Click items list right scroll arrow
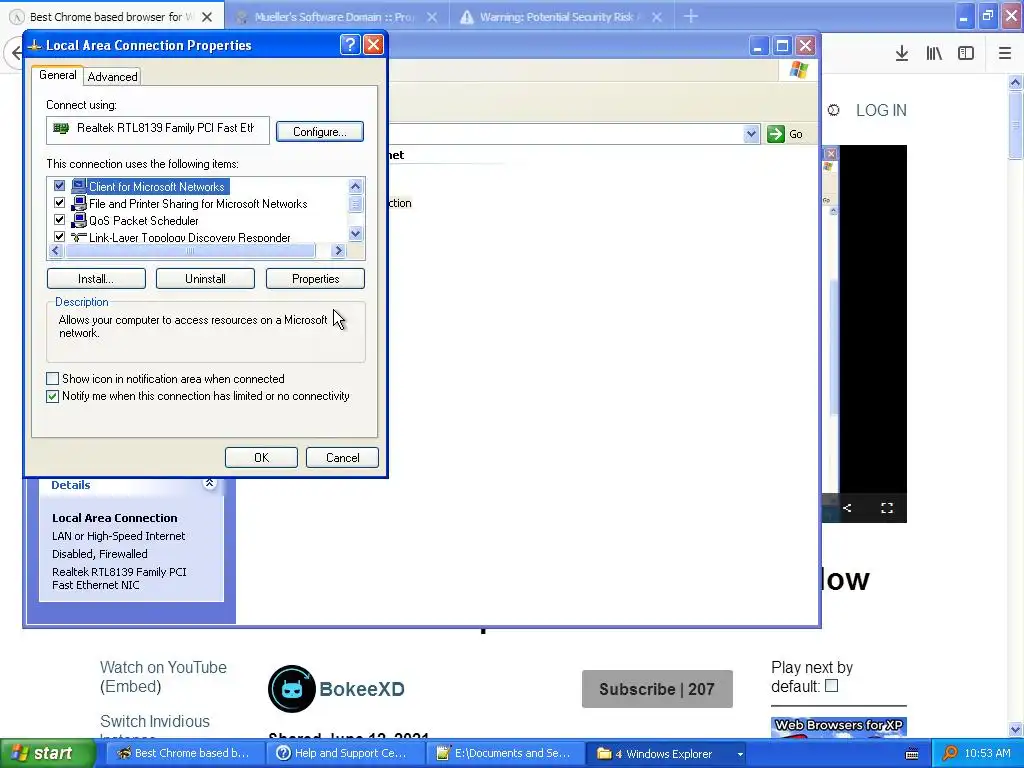The width and height of the screenshot is (1024, 768). [x=338, y=251]
